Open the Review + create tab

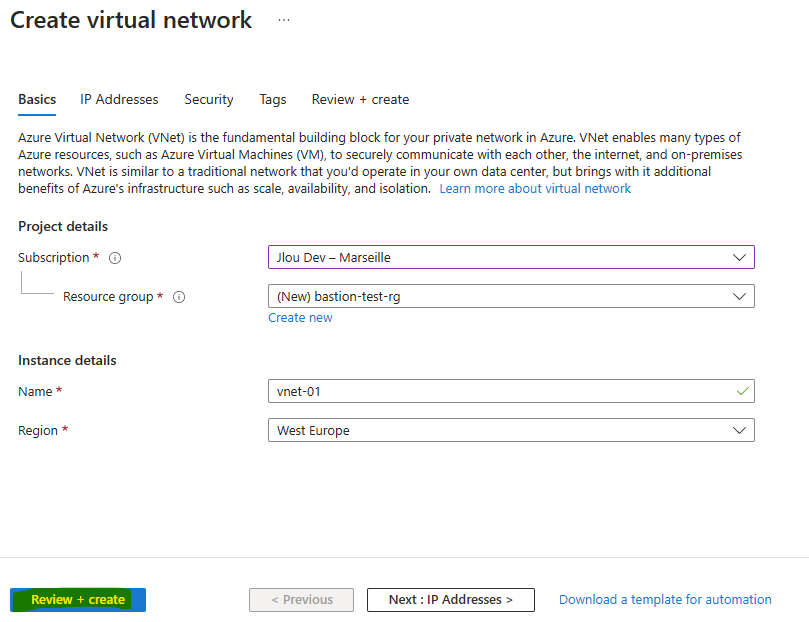360,100
